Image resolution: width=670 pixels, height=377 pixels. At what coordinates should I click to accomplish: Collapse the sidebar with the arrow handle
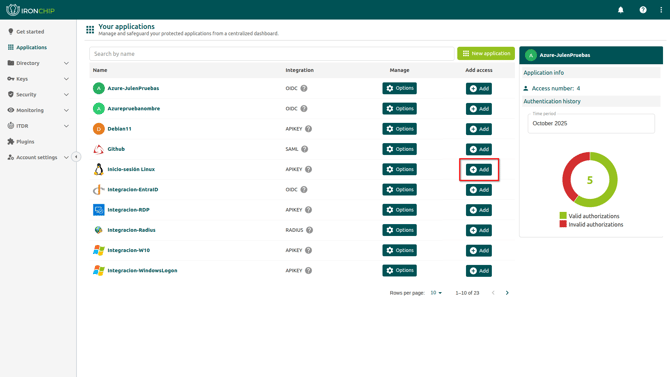pos(76,157)
